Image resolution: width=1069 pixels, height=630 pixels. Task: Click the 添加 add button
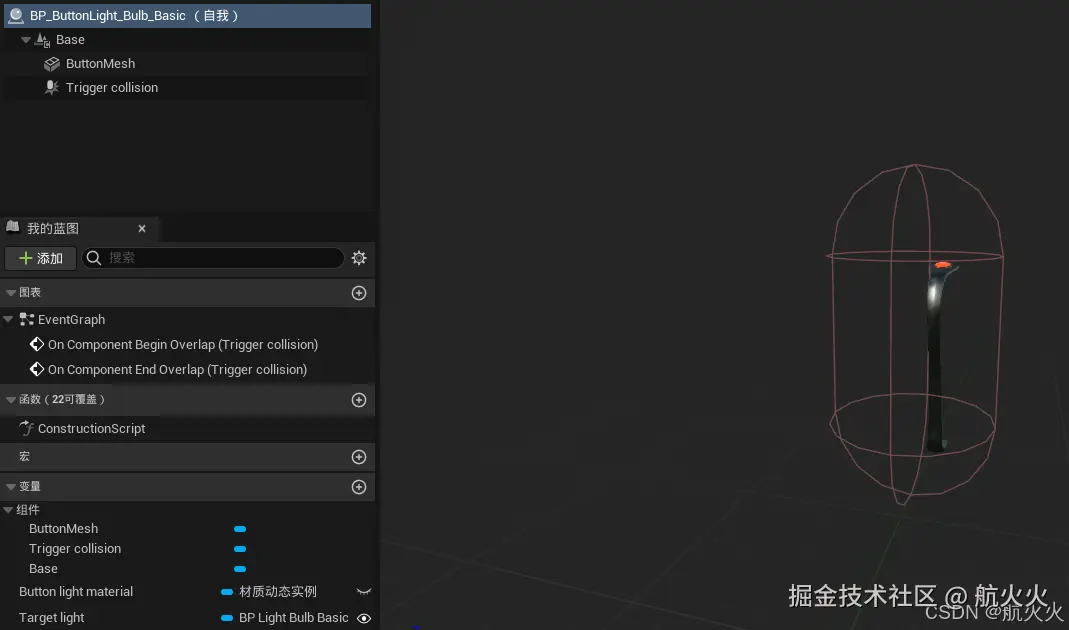pyautogui.click(x=40, y=258)
